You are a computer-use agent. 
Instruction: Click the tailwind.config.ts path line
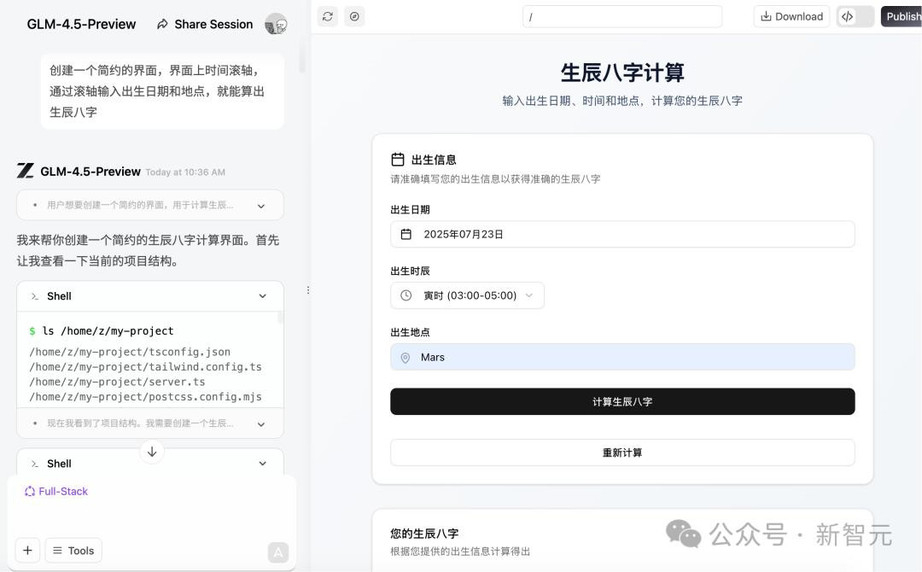pyautogui.click(x=146, y=367)
